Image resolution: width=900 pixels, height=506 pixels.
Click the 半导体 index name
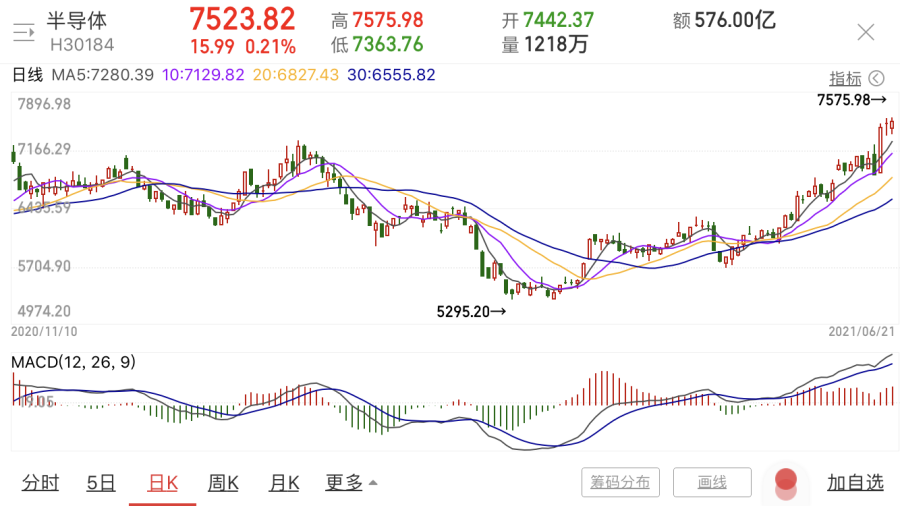click(x=77, y=21)
